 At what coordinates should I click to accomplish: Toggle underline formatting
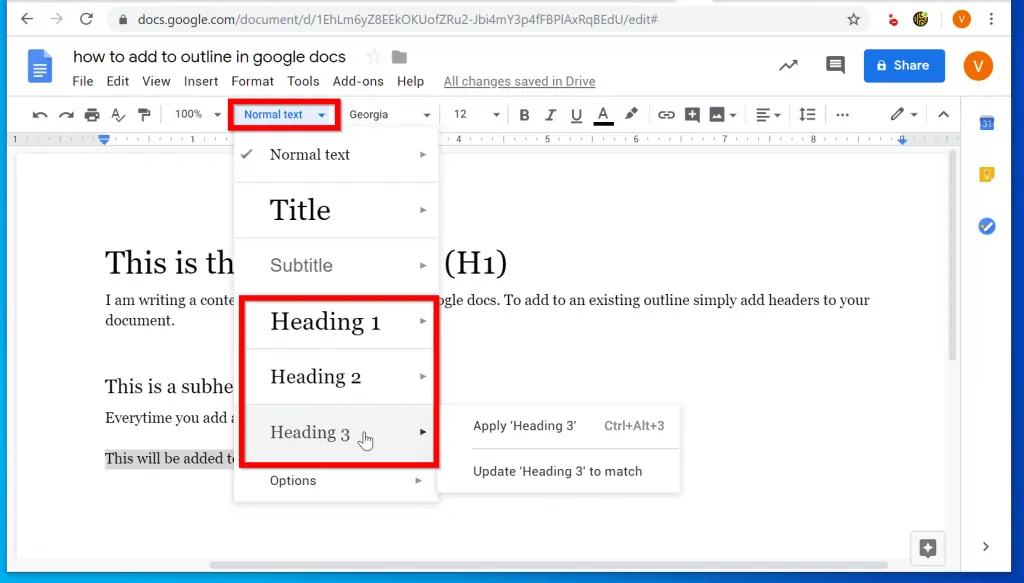point(576,115)
